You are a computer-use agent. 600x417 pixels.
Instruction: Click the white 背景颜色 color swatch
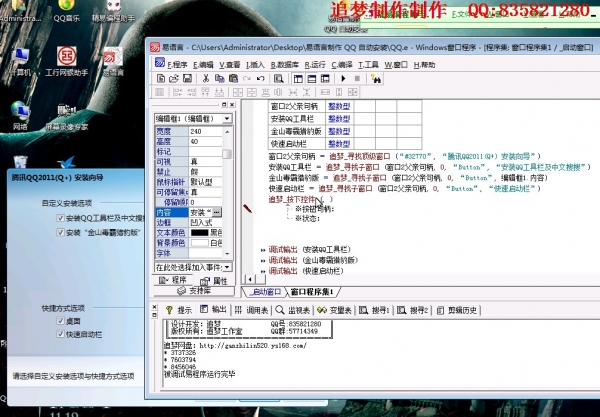[199, 243]
